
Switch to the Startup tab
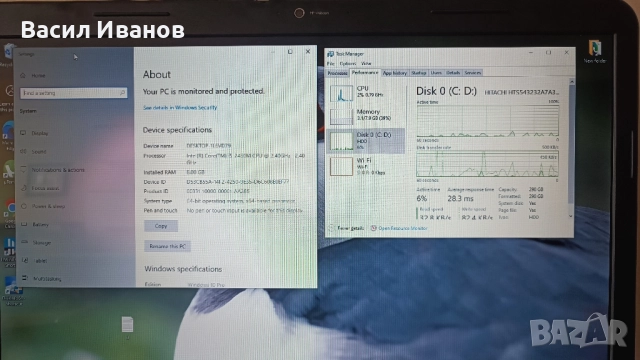click(x=418, y=73)
